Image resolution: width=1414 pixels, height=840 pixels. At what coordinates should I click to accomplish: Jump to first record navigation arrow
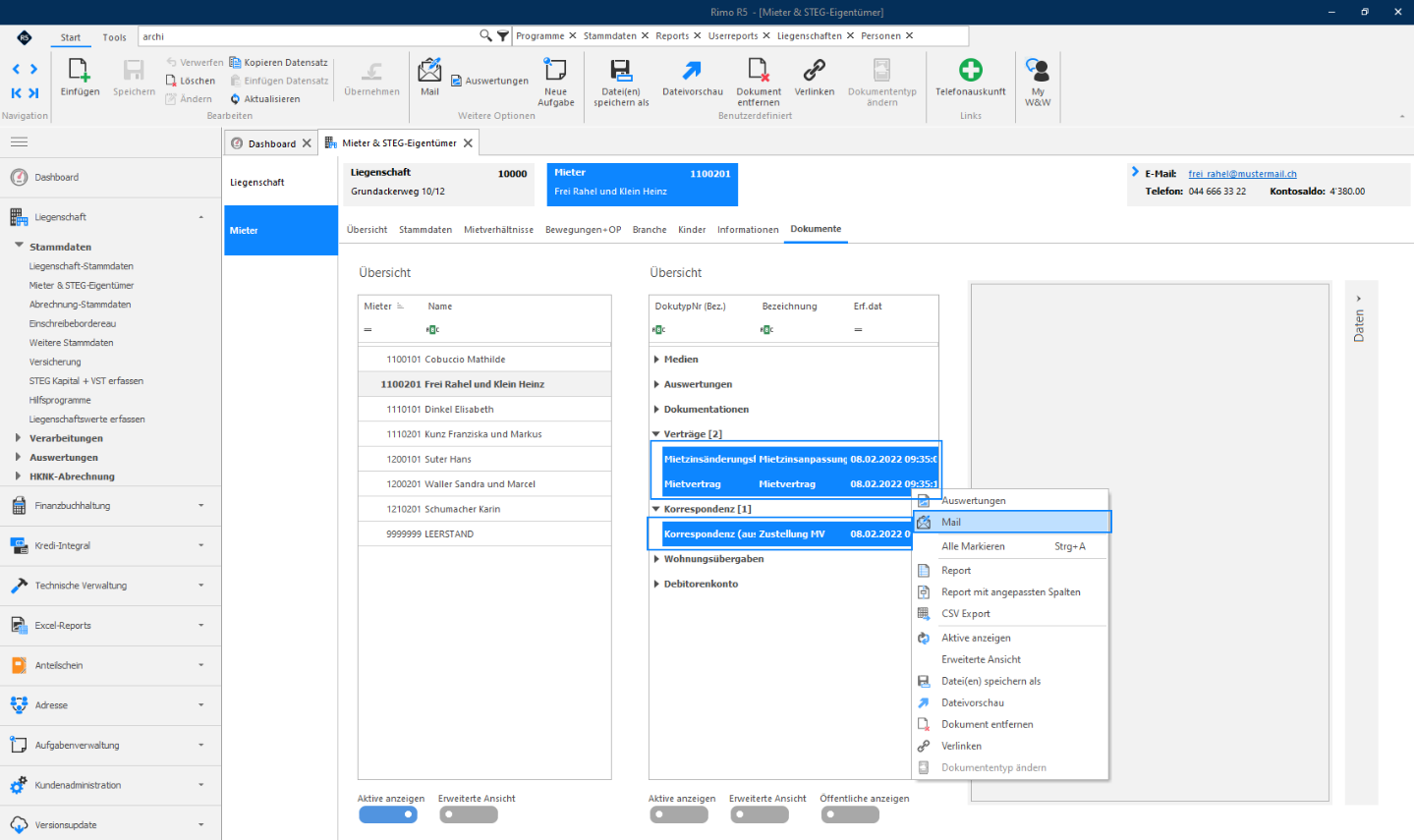tap(16, 93)
